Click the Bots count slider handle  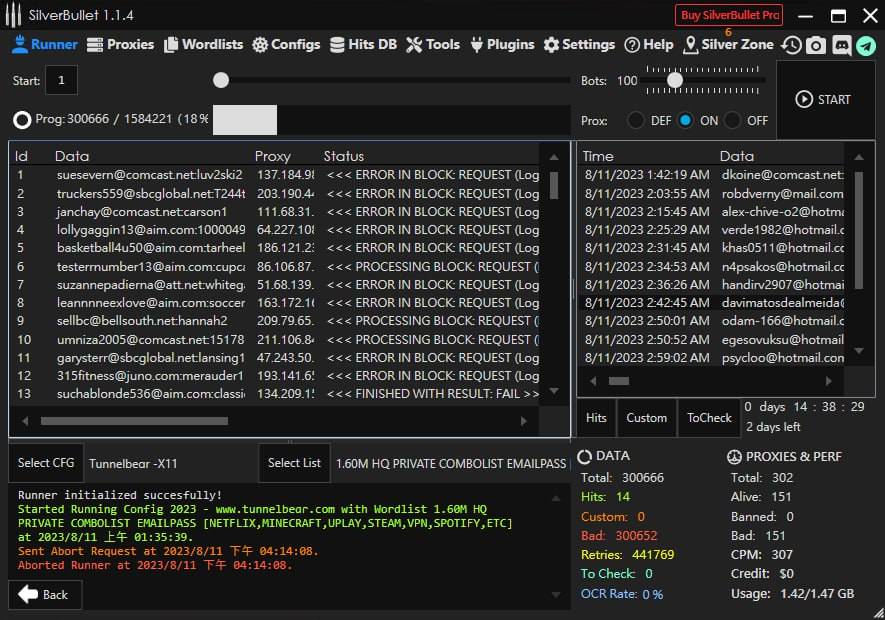click(x=675, y=80)
